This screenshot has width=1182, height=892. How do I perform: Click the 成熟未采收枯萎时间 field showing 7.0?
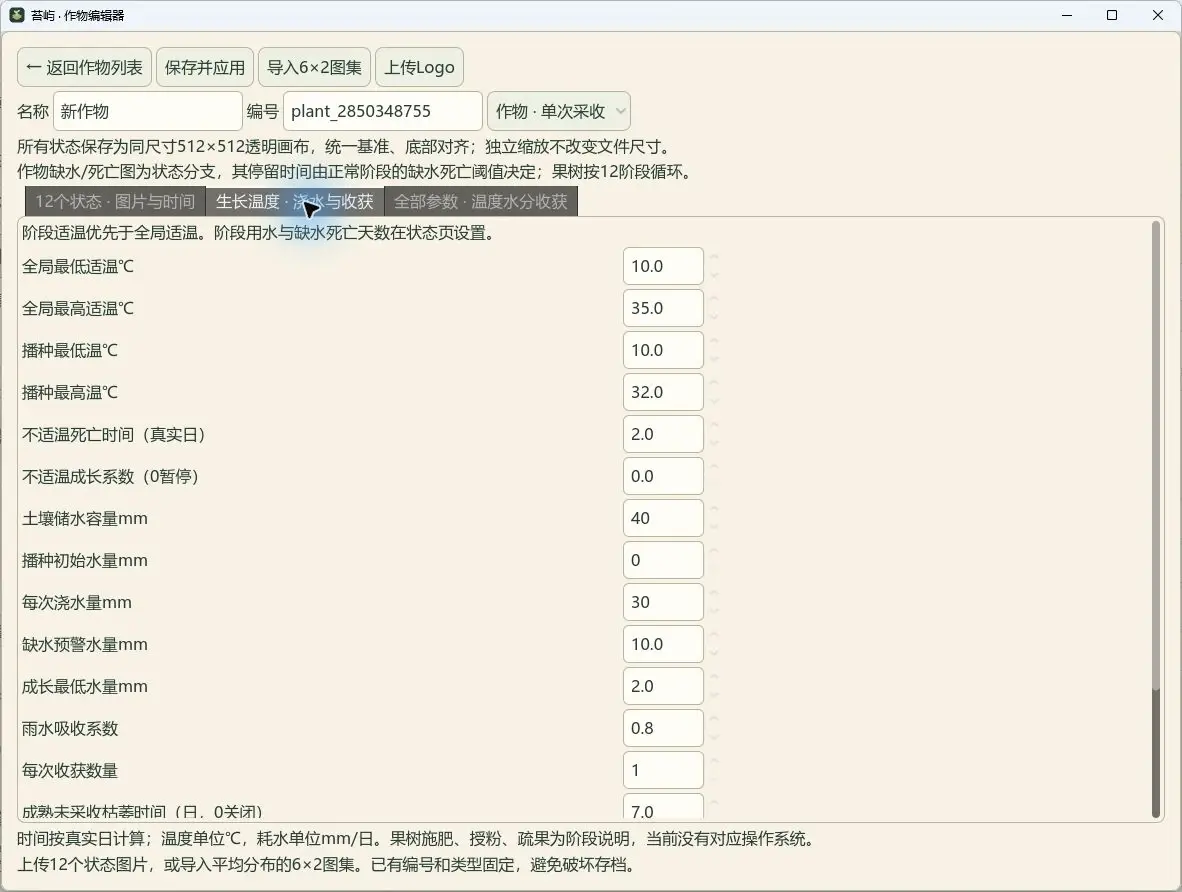[x=663, y=808]
